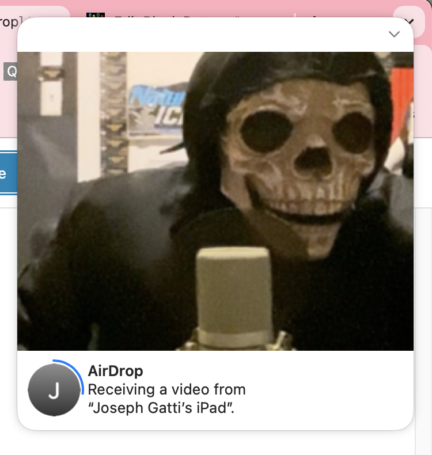Click the blue button at the left edge
The image size is (432, 455).
[x=8, y=173]
